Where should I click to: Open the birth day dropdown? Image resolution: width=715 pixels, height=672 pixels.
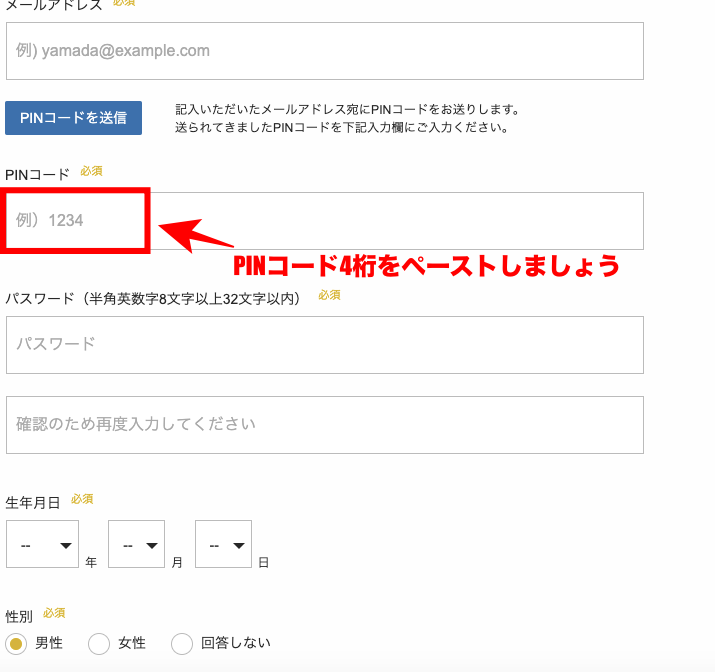tap(223, 545)
